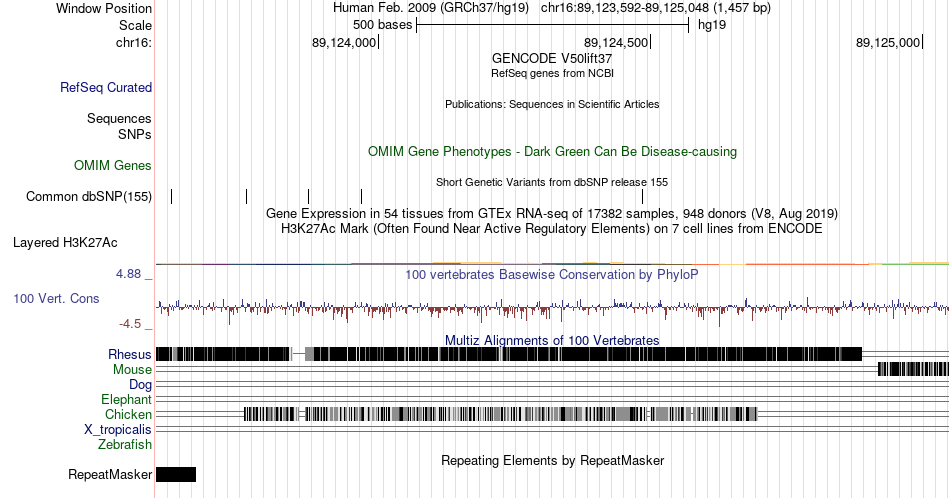Click the Scale label

135,25
